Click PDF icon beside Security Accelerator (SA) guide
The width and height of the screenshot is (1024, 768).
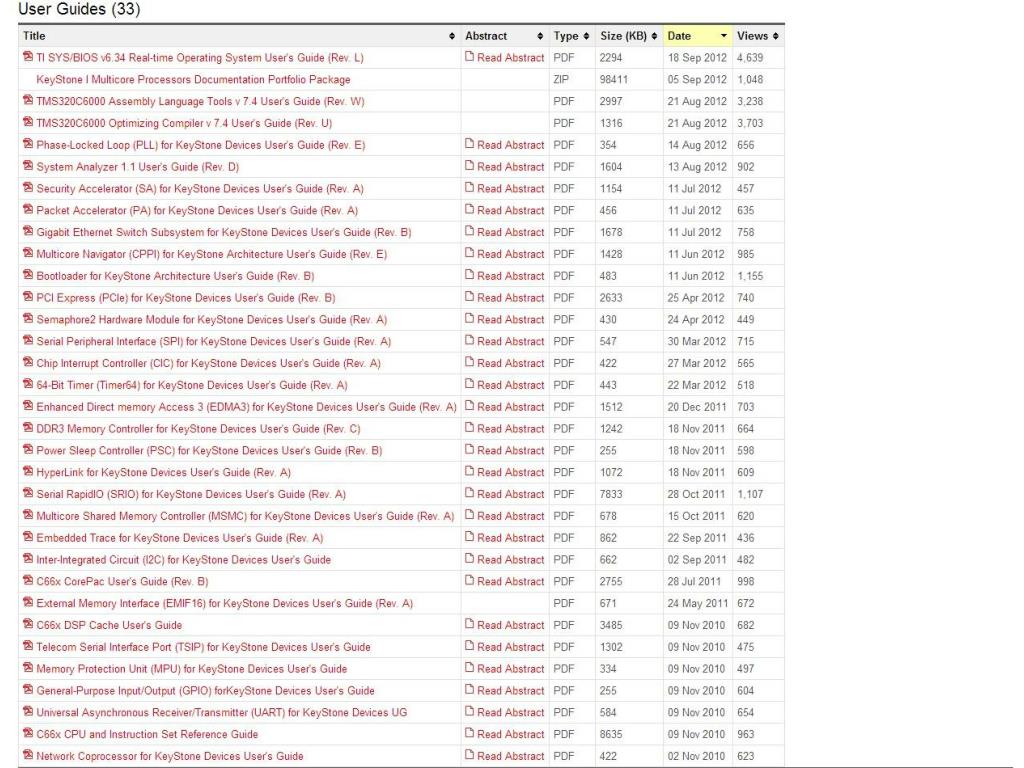click(27, 187)
